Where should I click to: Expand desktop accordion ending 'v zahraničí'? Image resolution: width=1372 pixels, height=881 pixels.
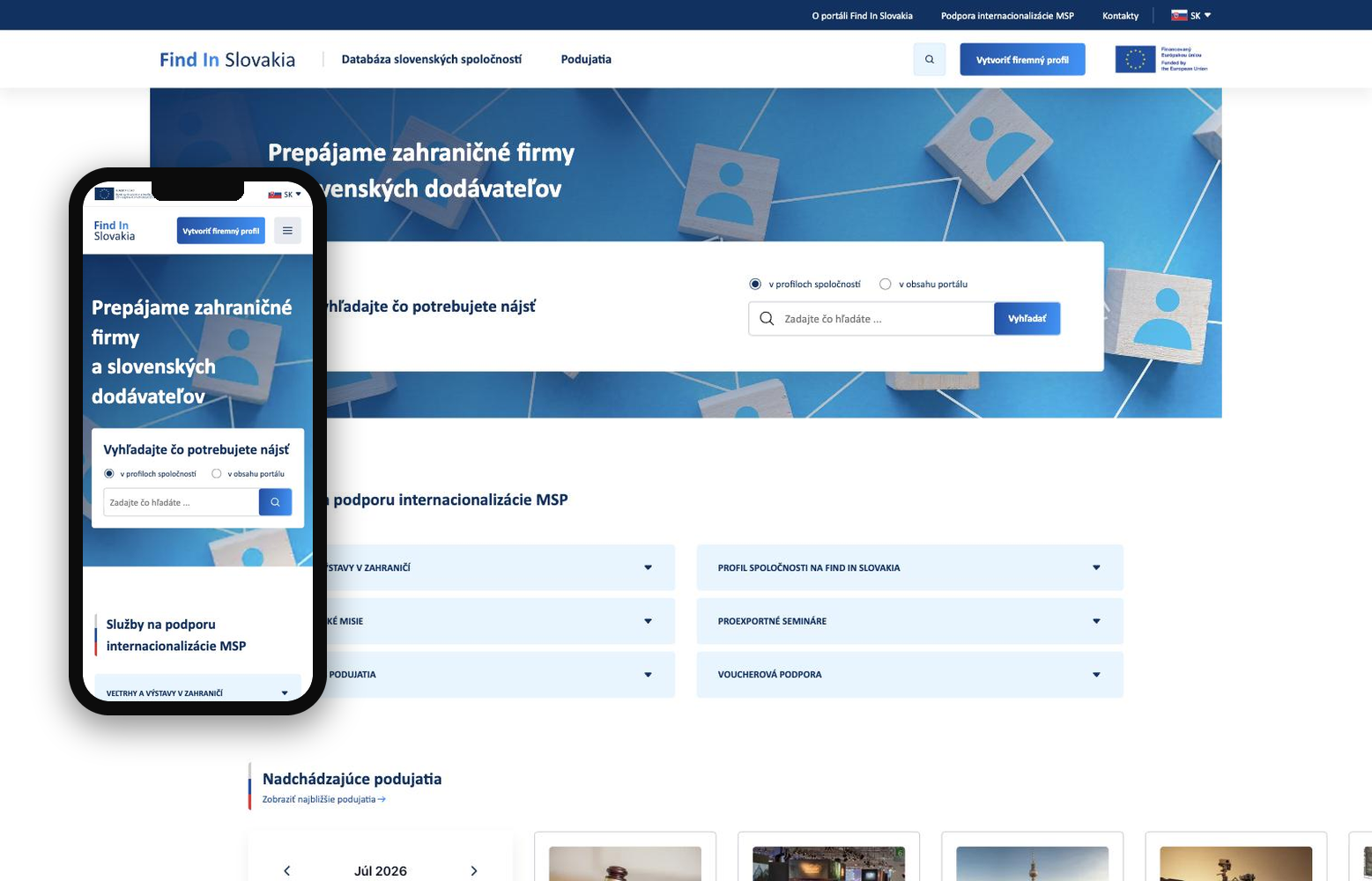(501, 567)
